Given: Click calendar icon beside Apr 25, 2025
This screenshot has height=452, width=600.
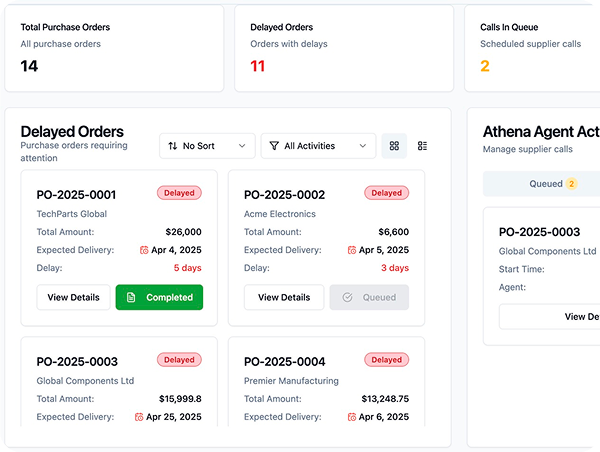Looking at the screenshot, I should 139,417.
